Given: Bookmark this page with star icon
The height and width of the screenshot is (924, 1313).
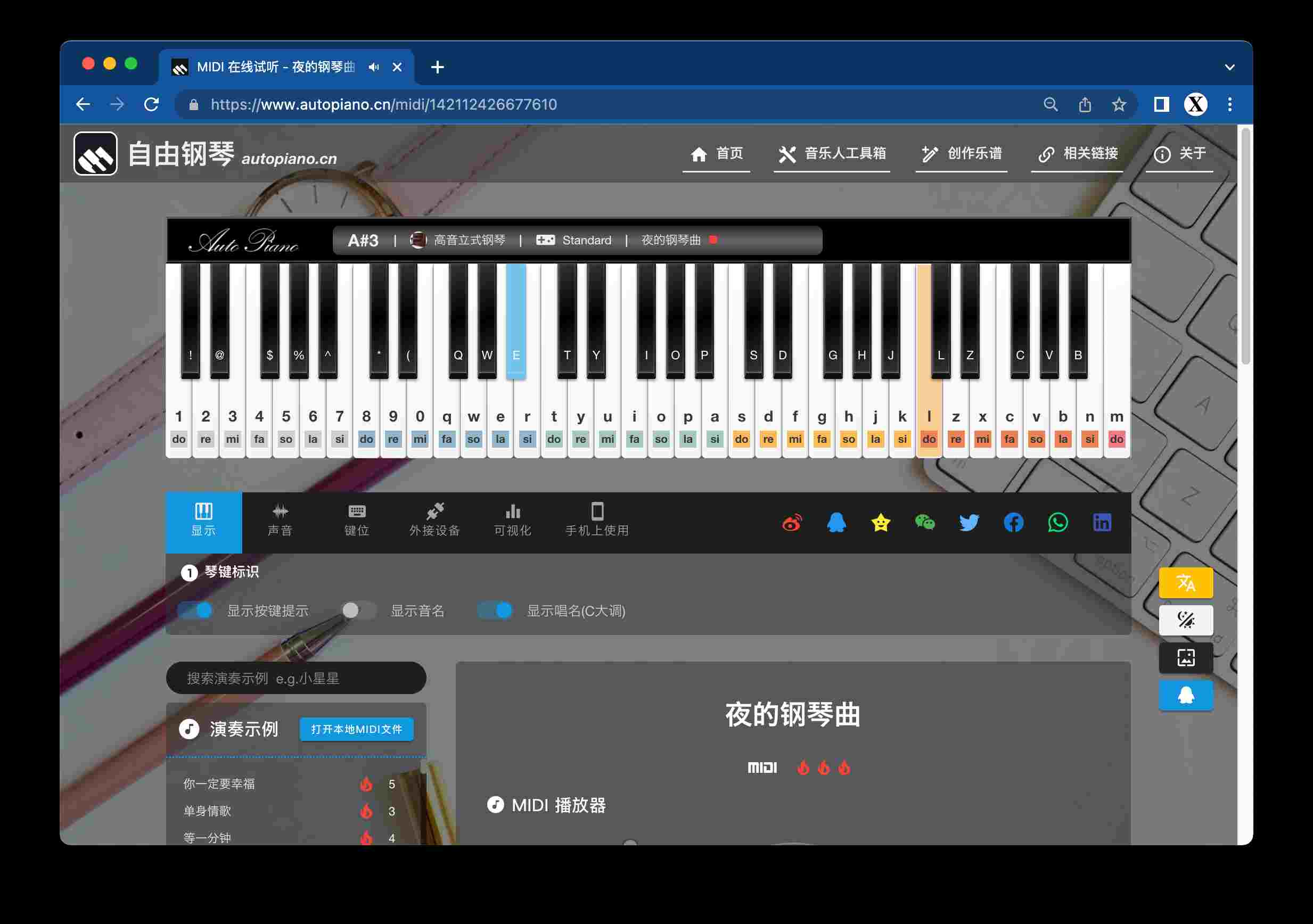Looking at the screenshot, I should 1119,105.
